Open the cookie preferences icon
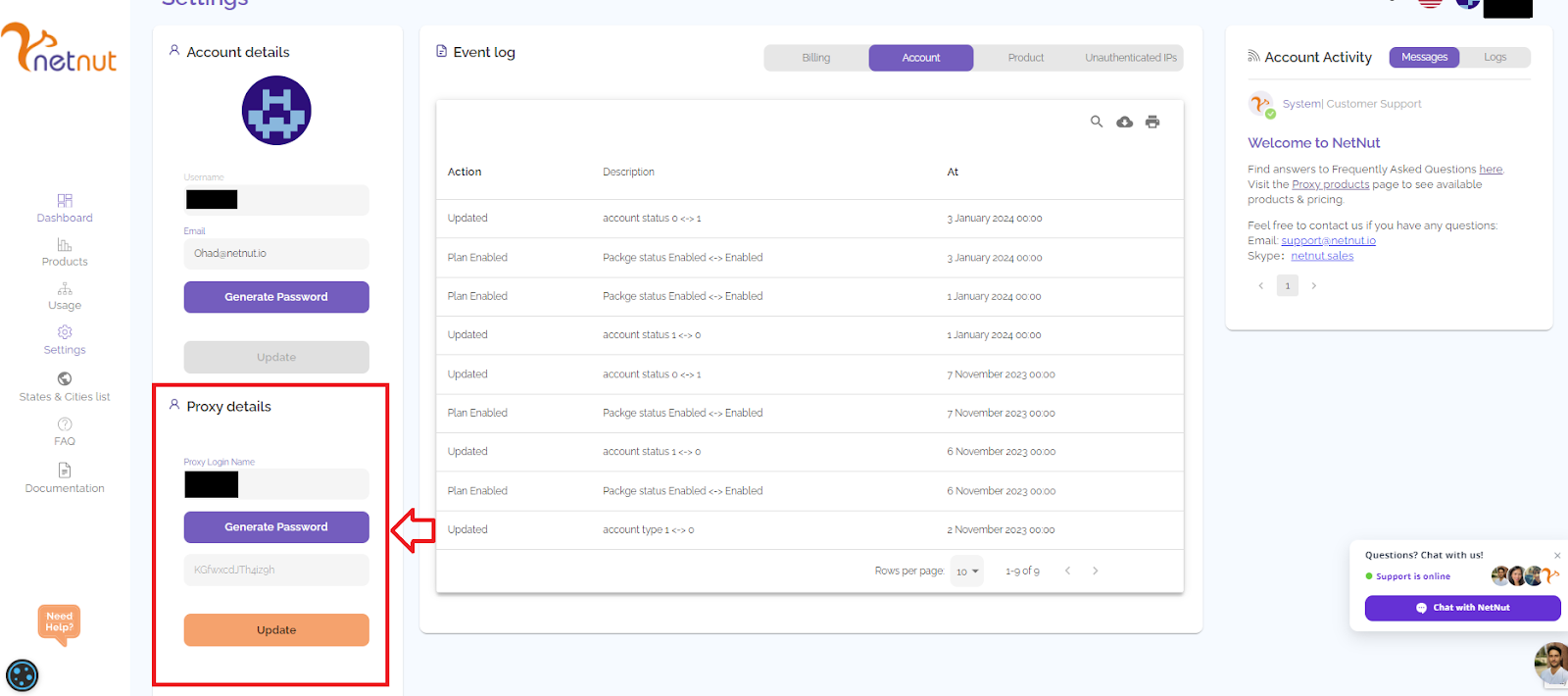Viewport: 1568px width, 696px height. 22,675
